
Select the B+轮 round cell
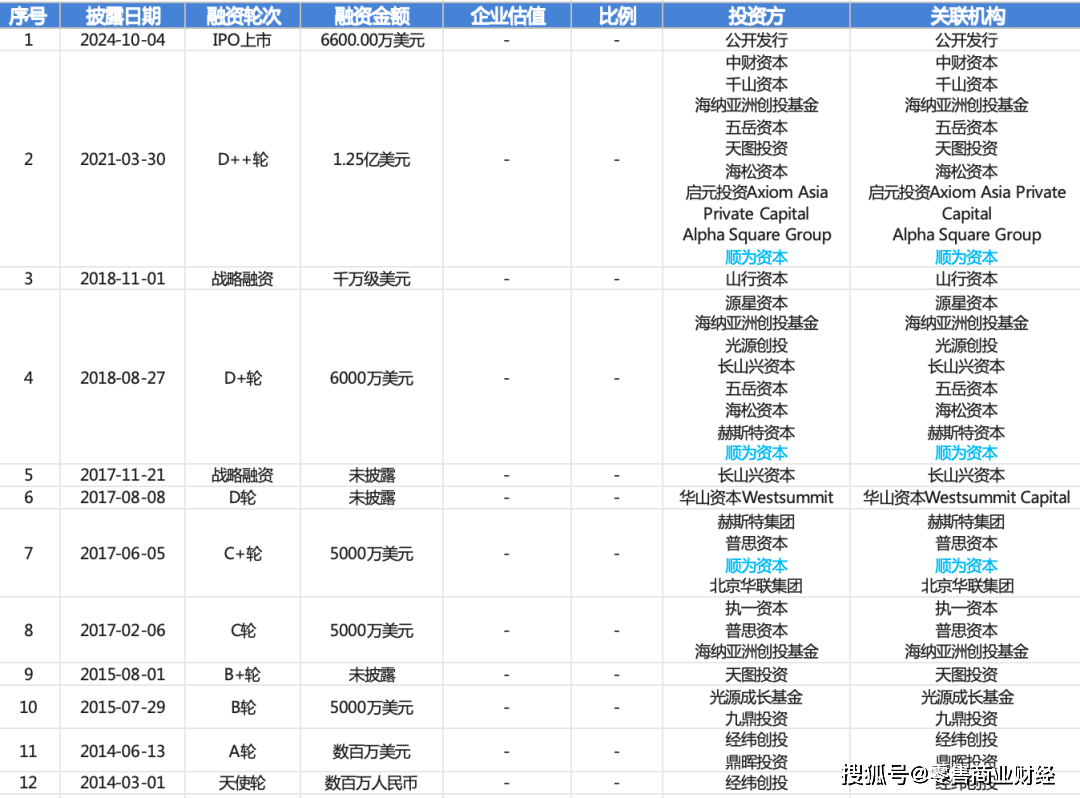click(242, 675)
